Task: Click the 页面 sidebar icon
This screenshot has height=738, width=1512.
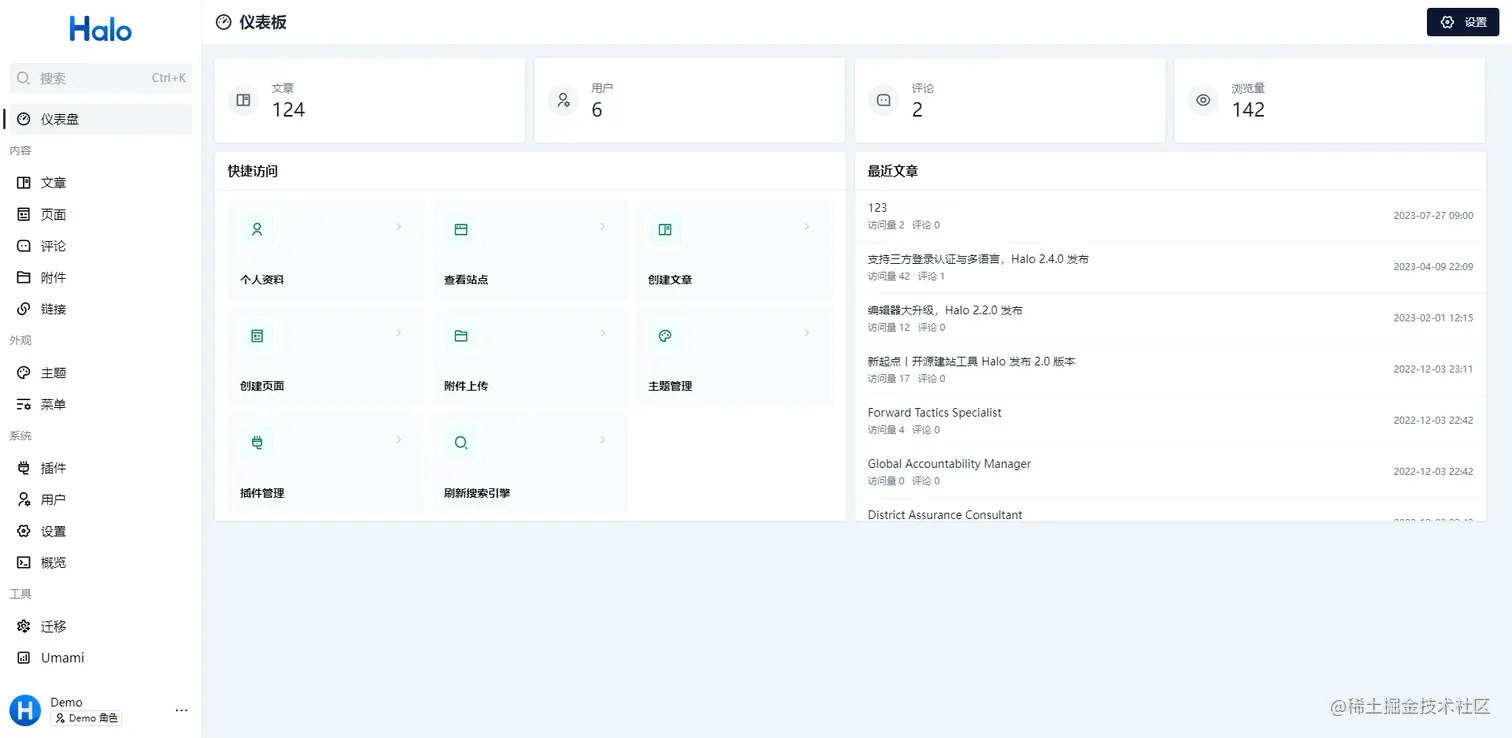Action: click(24, 214)
